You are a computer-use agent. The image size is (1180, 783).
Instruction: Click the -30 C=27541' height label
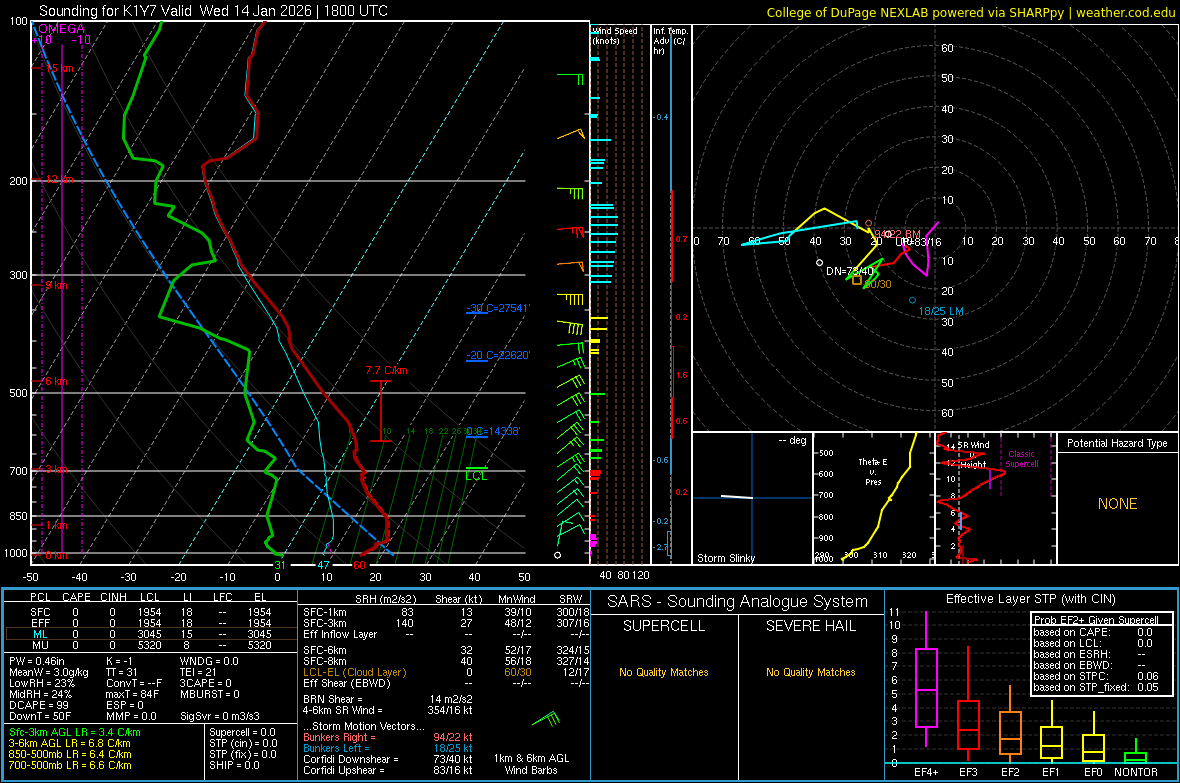tap(498, 308)
